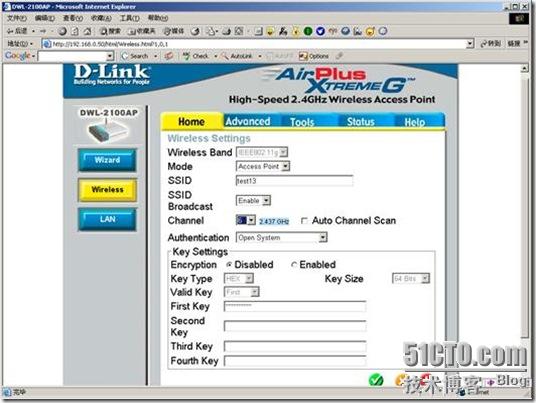Click the Google toolbar spell Check button
Image resolution: width=536 pixels, height=403 pixels.
pyautogui.click(x=196, y=56)
